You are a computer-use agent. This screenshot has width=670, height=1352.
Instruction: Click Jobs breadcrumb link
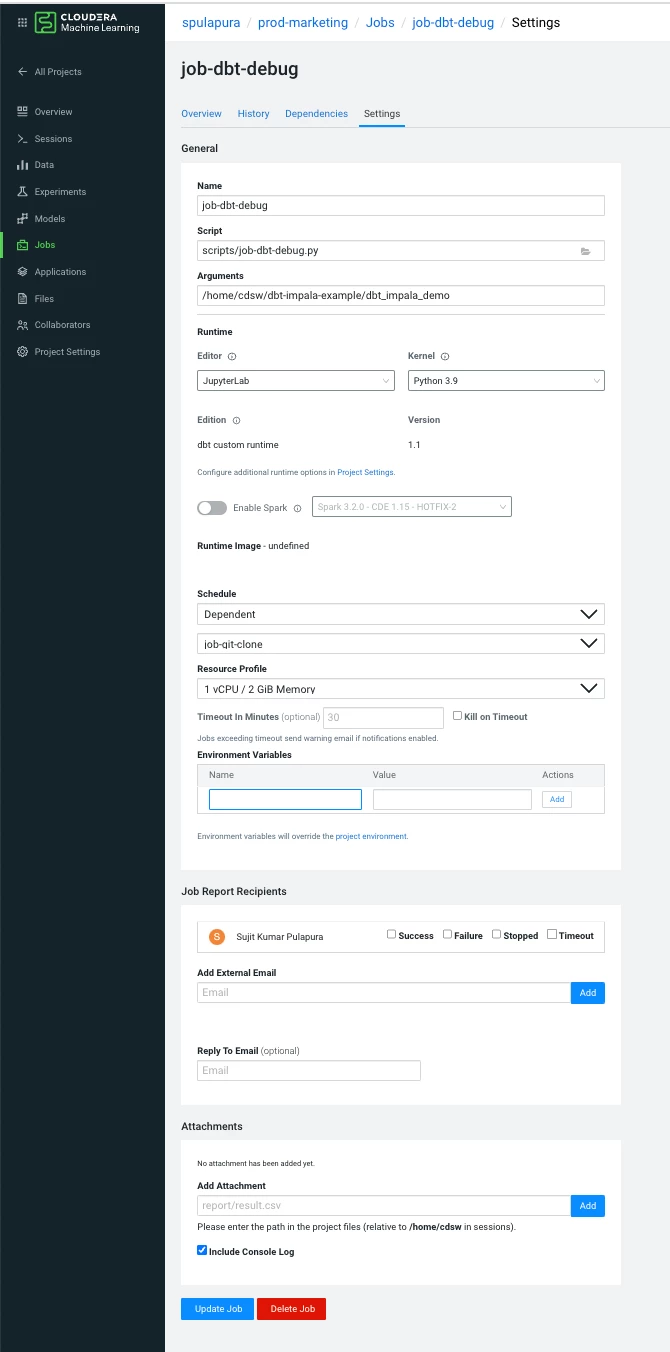coord(380,22)
